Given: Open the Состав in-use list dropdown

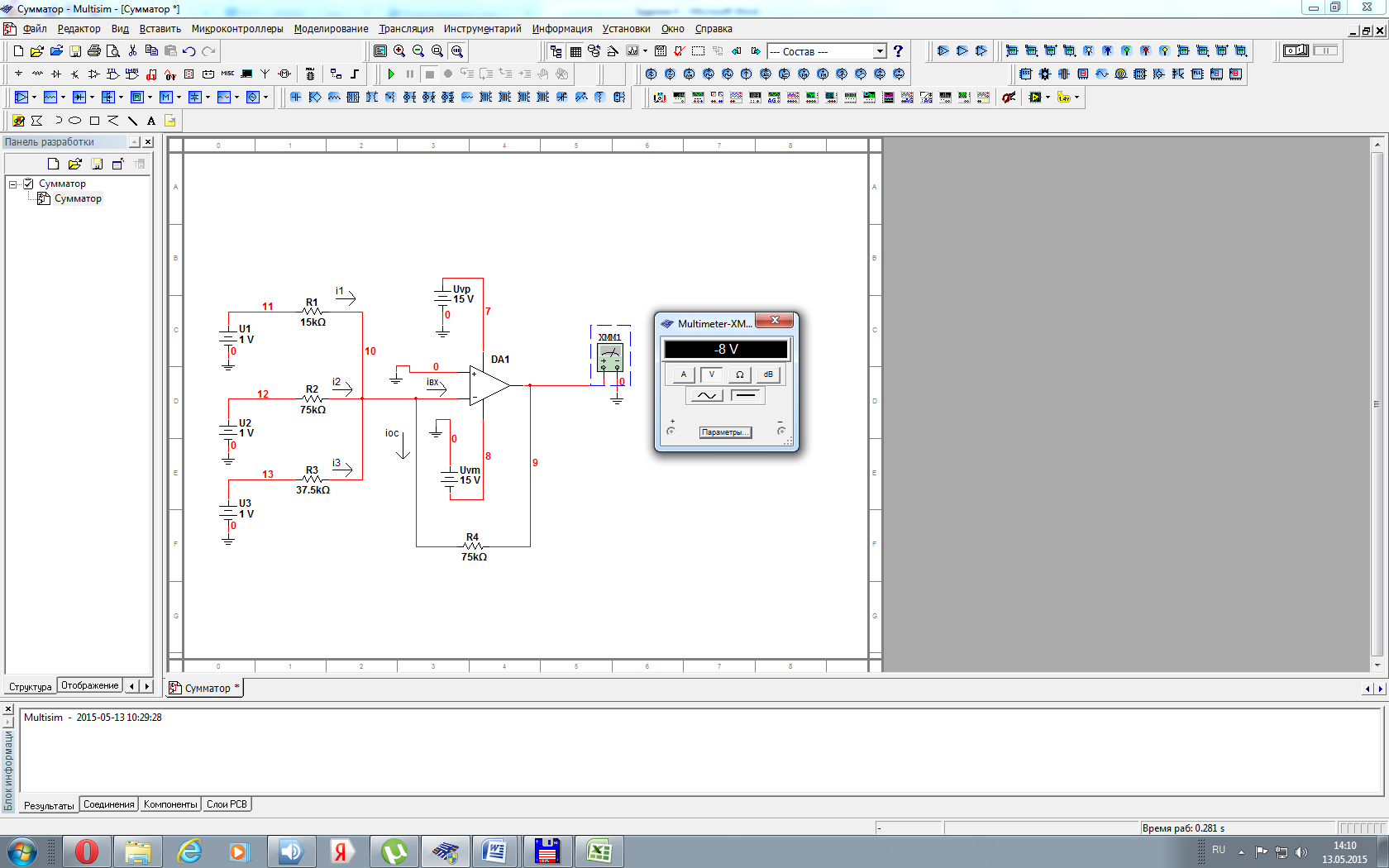Looking at the screenshot, I should 880,51.
